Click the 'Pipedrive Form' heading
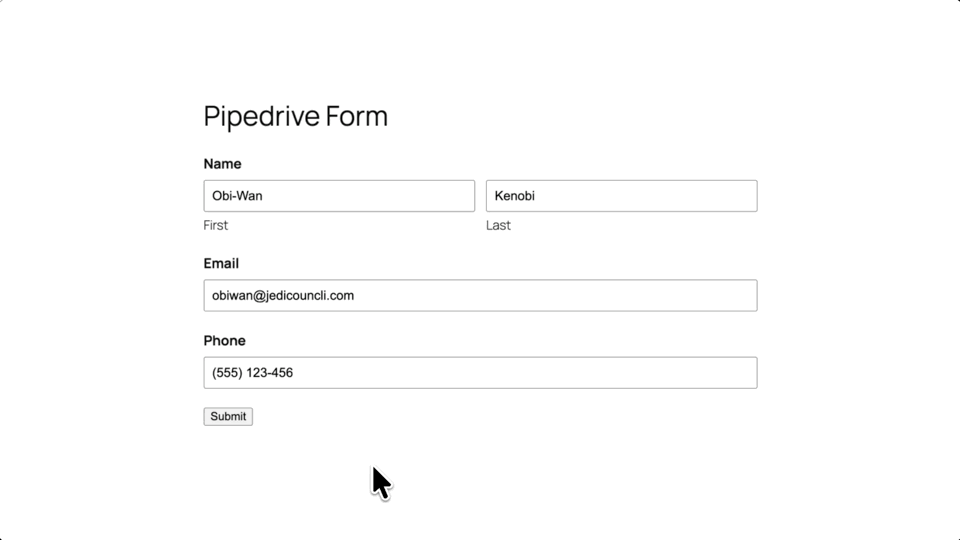960x540 pixels. coord(295,116)
